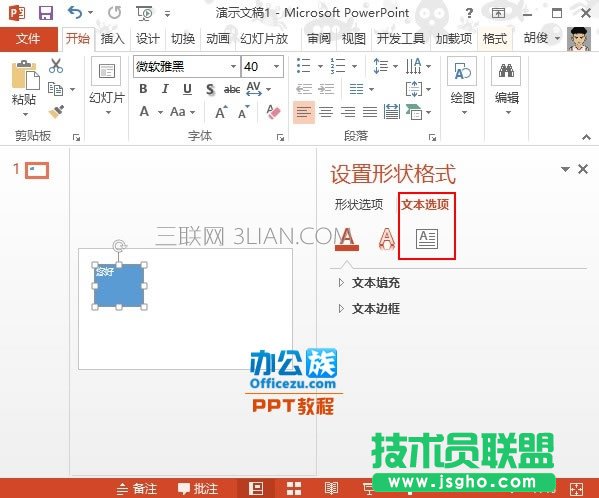Click the Save icon in quick access toolbar
The height and width of the screenshot is (498, 599).
tap(46, 13)
